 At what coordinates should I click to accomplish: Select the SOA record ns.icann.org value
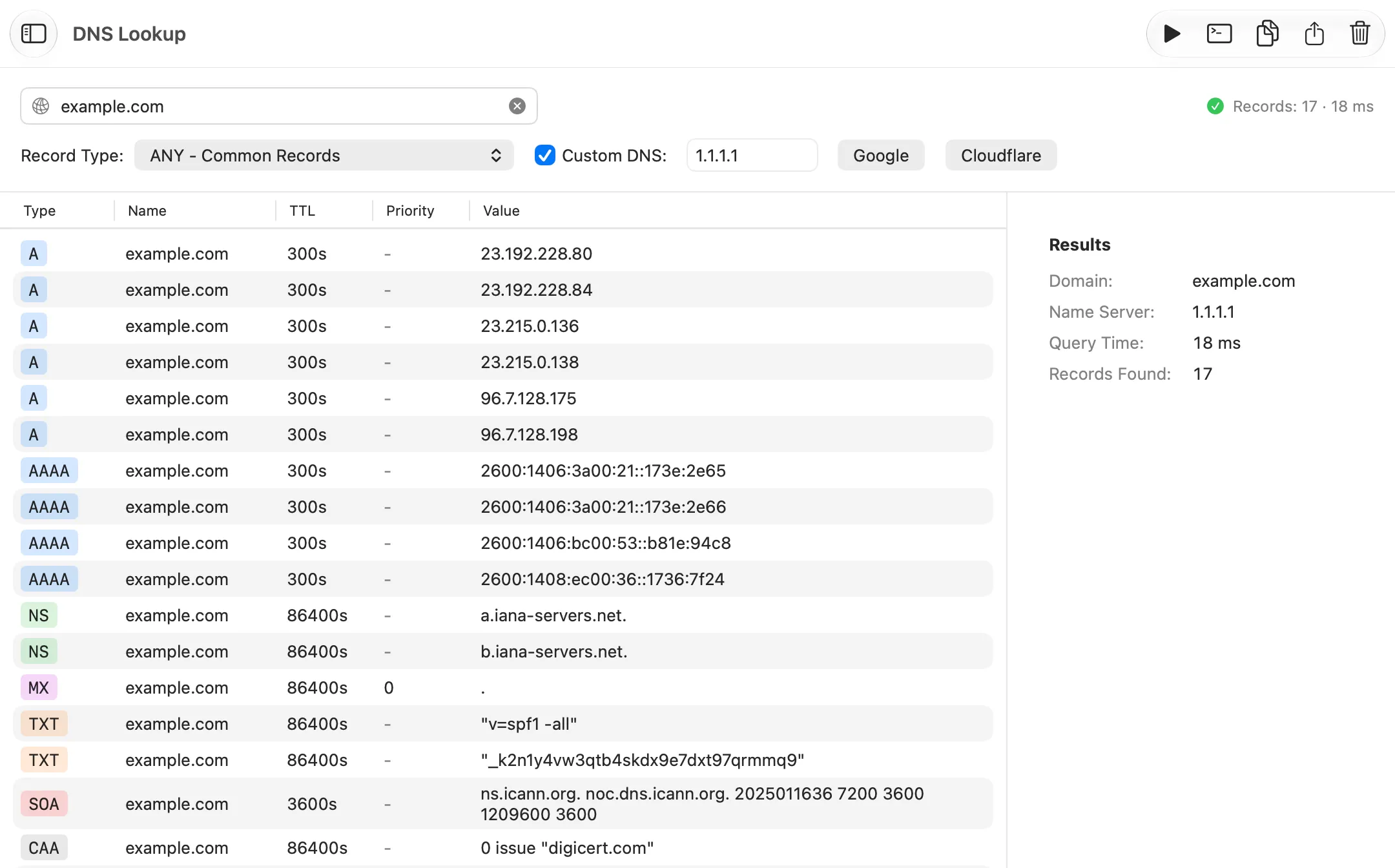(702, 804)
